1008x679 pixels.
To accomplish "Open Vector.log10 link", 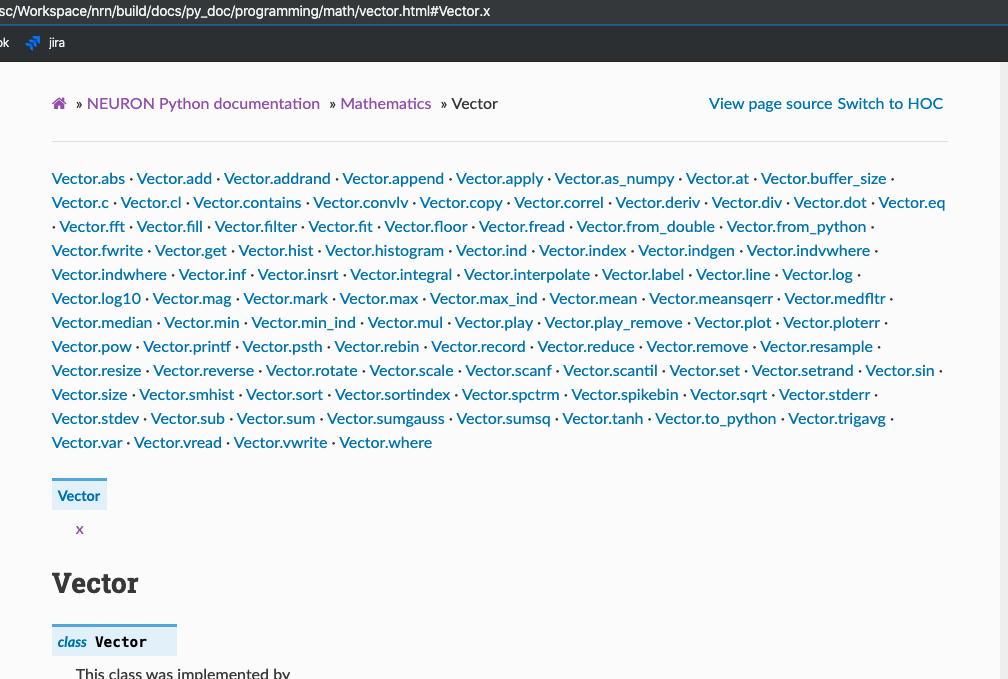I will click(x=96, y=299).
